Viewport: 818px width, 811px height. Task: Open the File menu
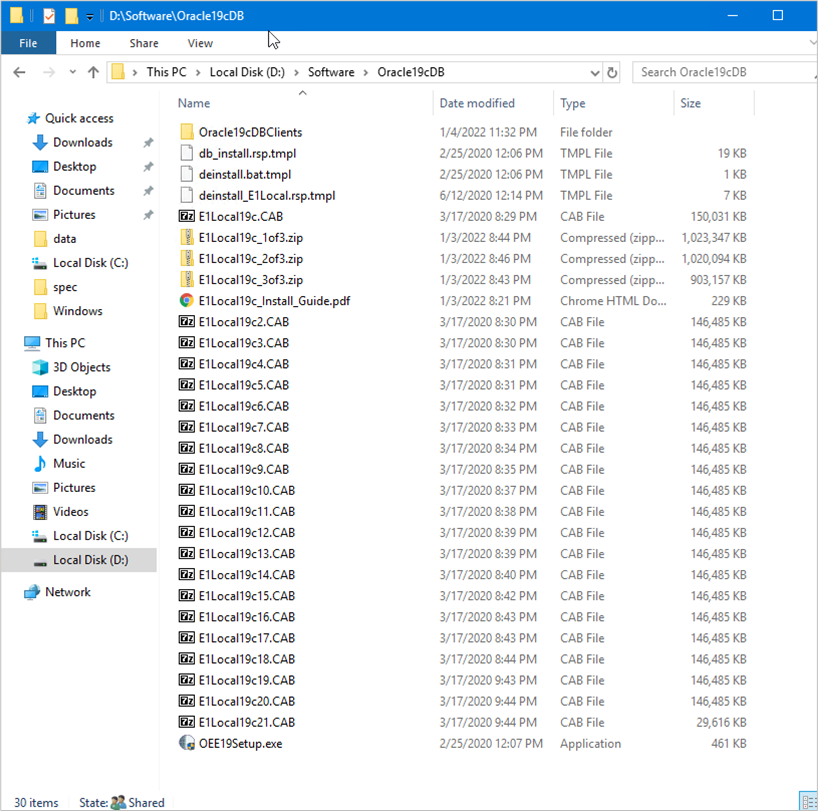tap(28, 43)
